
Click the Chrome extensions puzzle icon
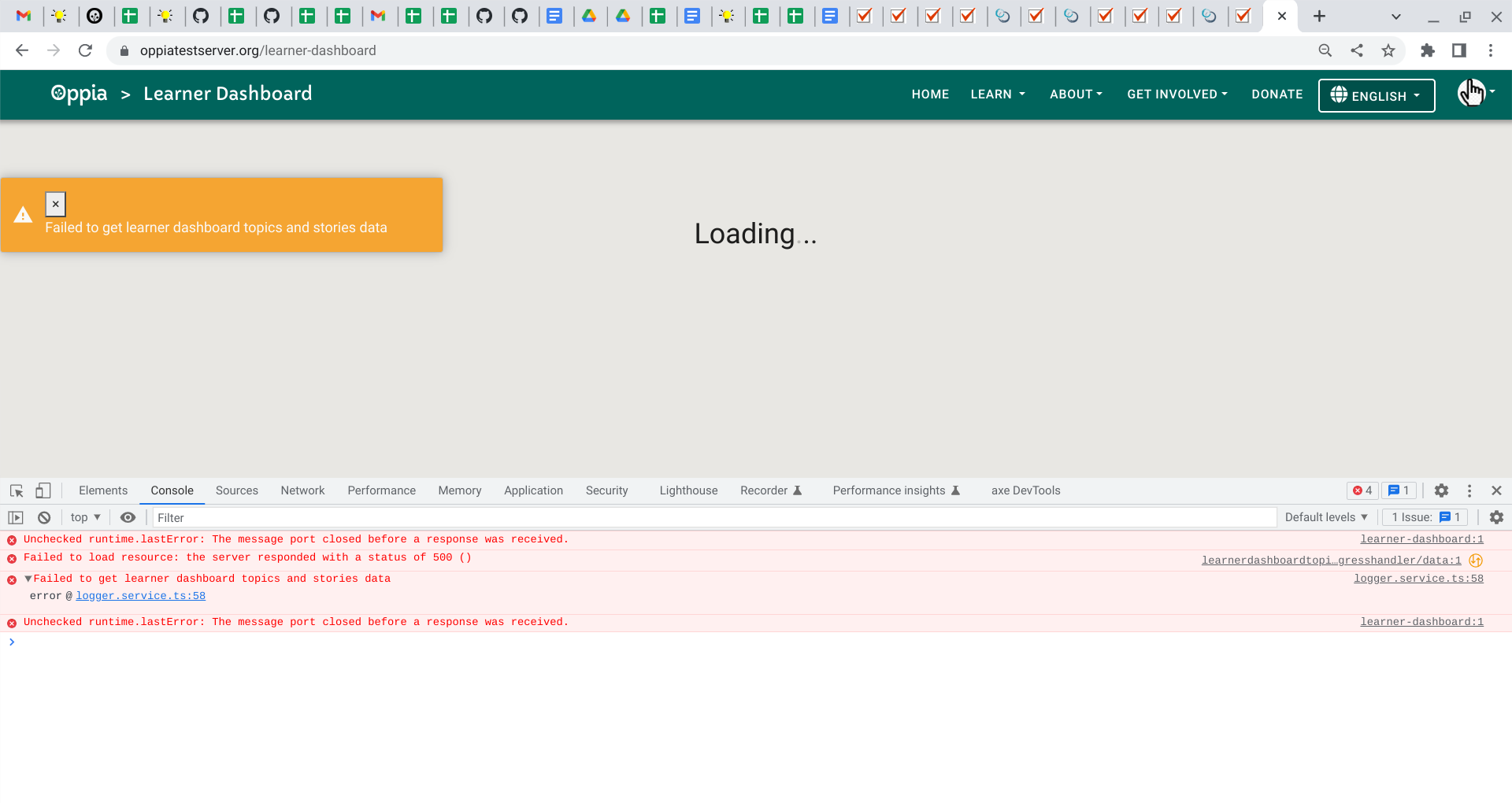coord(1429,50)
